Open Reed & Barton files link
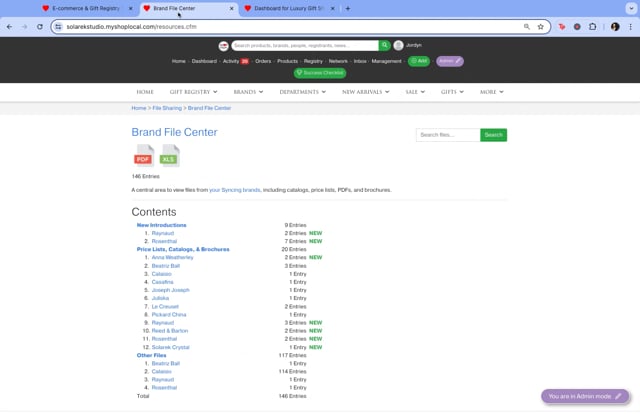Screen dimensions: 640x414 (x=170, y=331)
